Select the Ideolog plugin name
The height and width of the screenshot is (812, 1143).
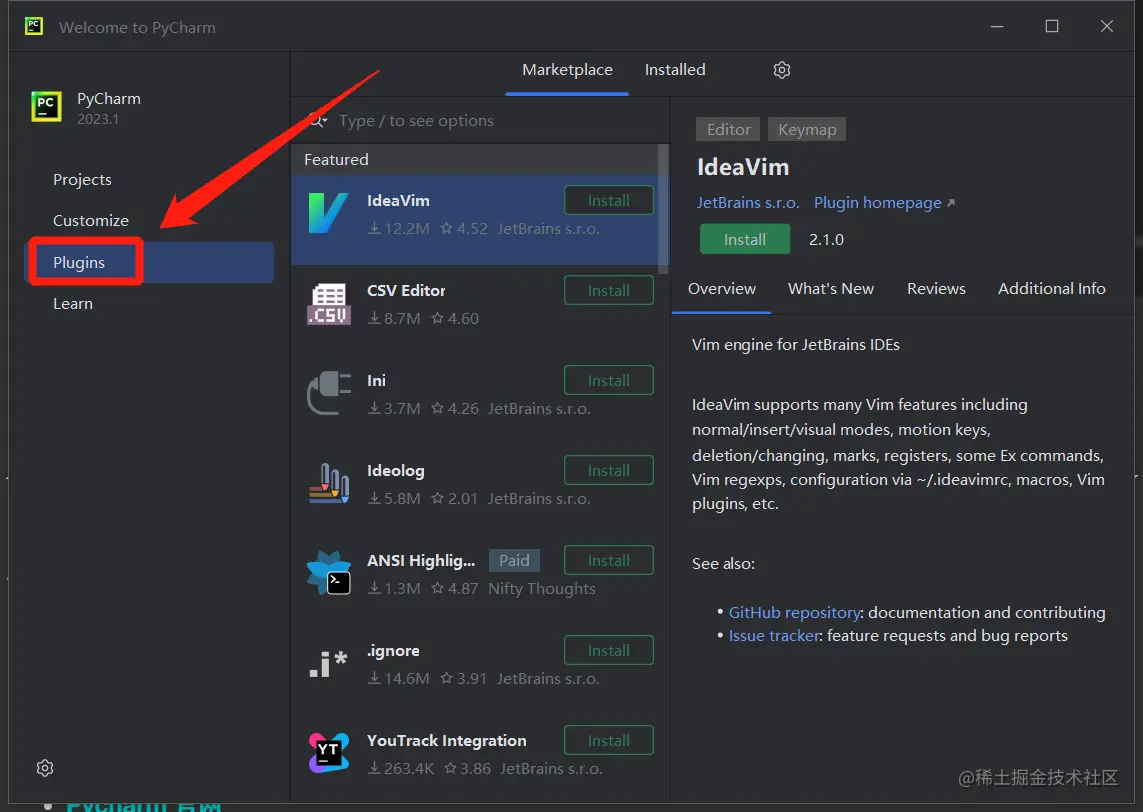[x=395, y=471]
